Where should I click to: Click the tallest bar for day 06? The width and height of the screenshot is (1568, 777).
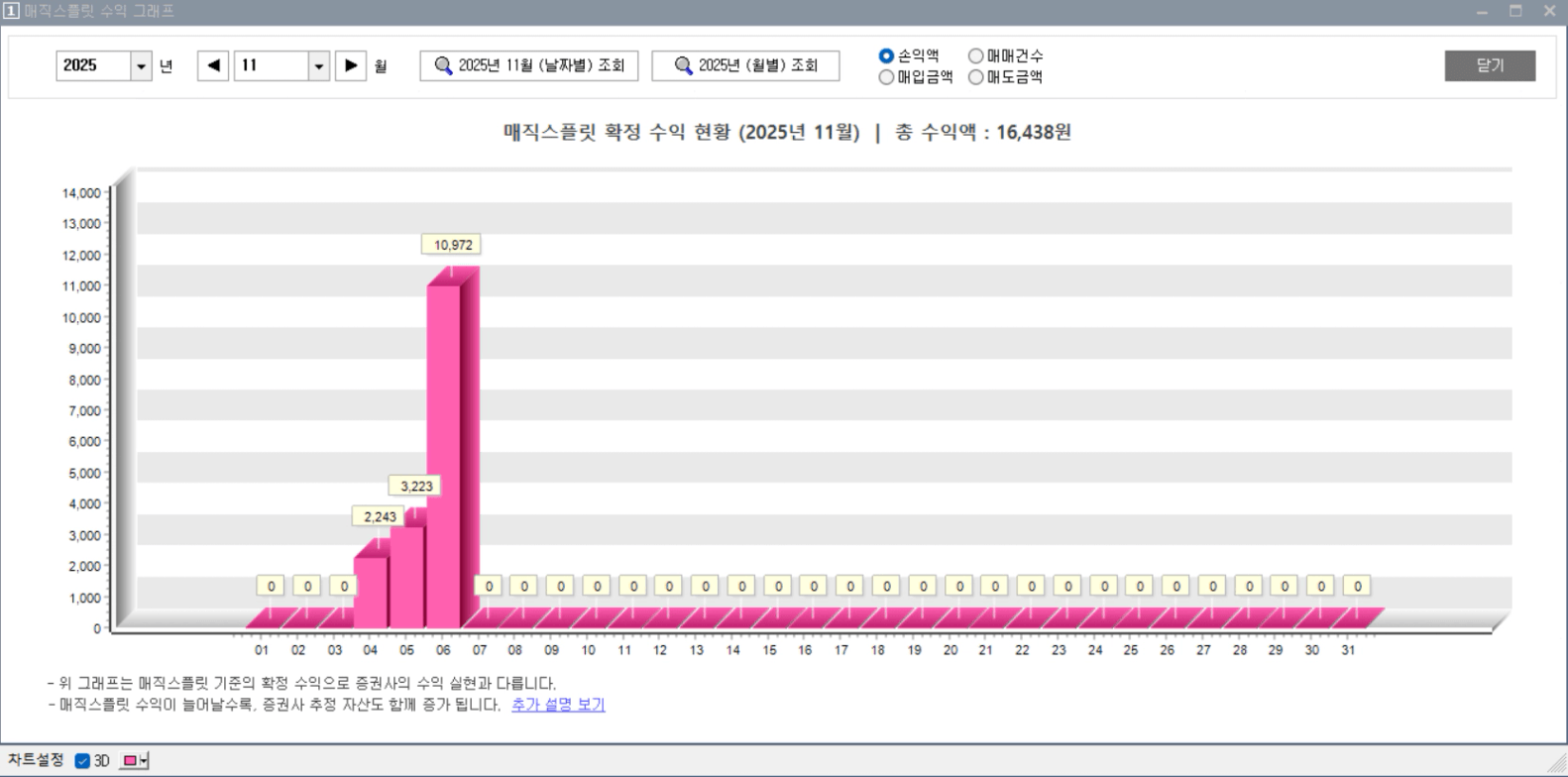coord(444,456)
